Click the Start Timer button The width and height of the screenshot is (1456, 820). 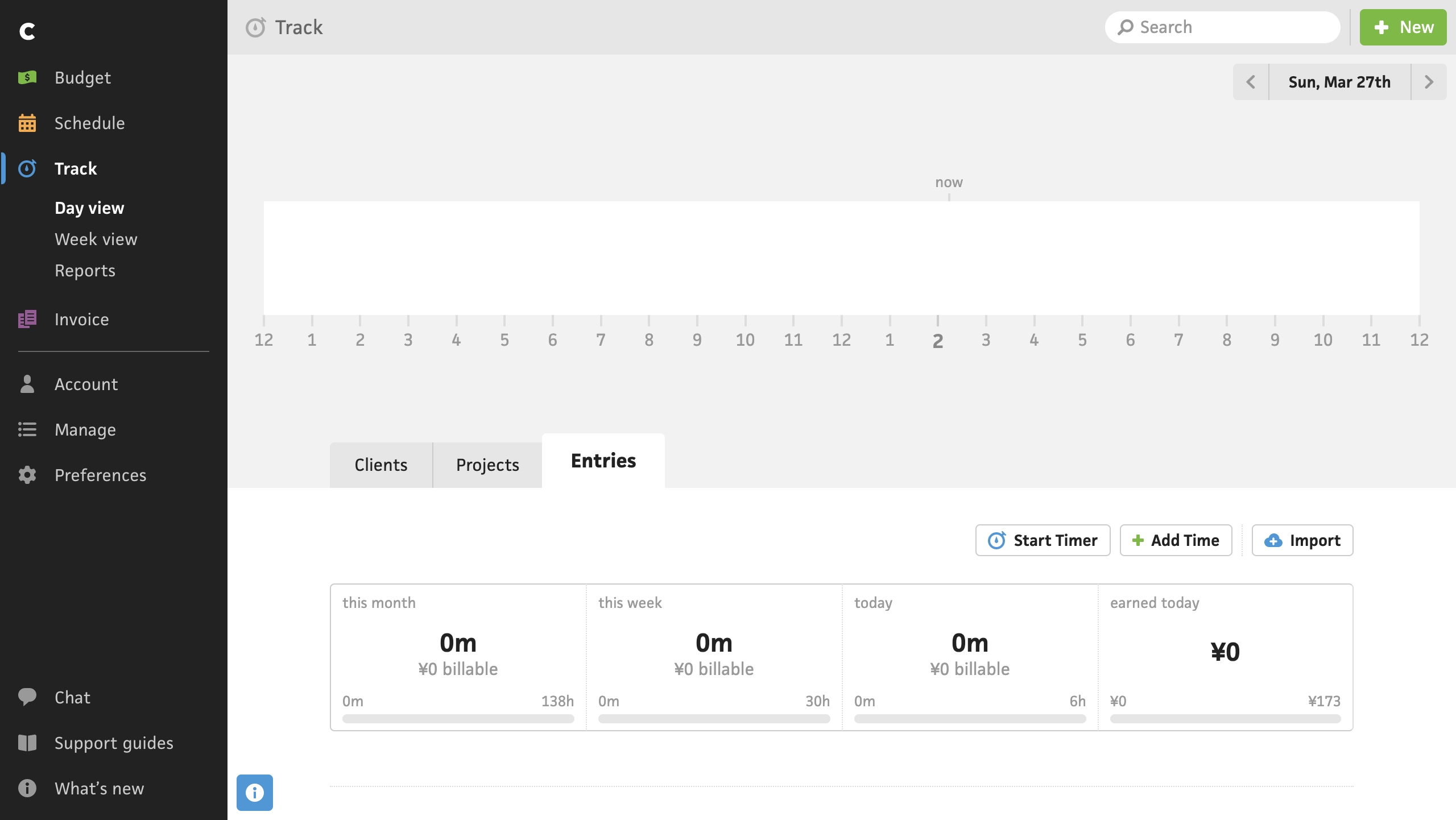coord(1043,540)
